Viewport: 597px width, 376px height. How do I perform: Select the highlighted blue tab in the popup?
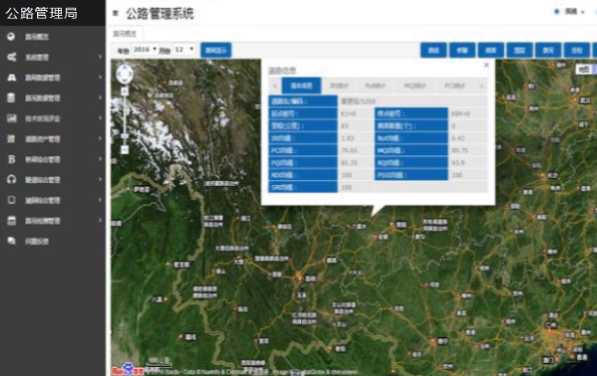click(302, 86)
